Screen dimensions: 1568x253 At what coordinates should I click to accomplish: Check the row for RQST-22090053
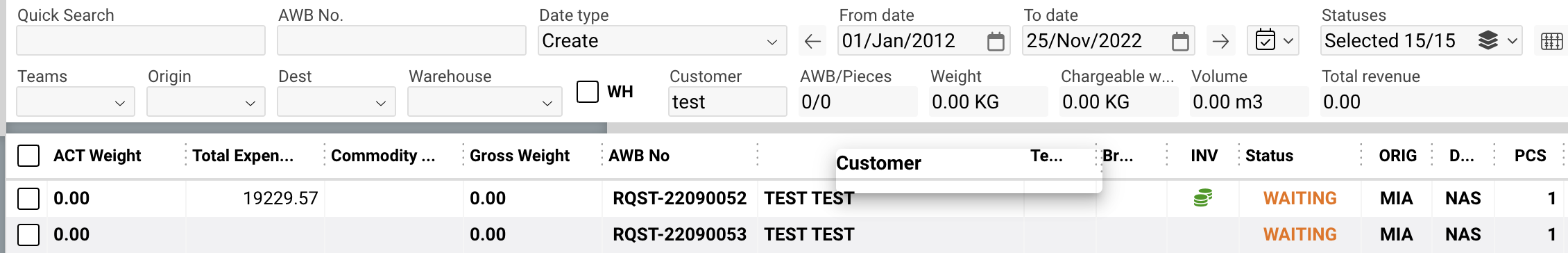[28, 235]
